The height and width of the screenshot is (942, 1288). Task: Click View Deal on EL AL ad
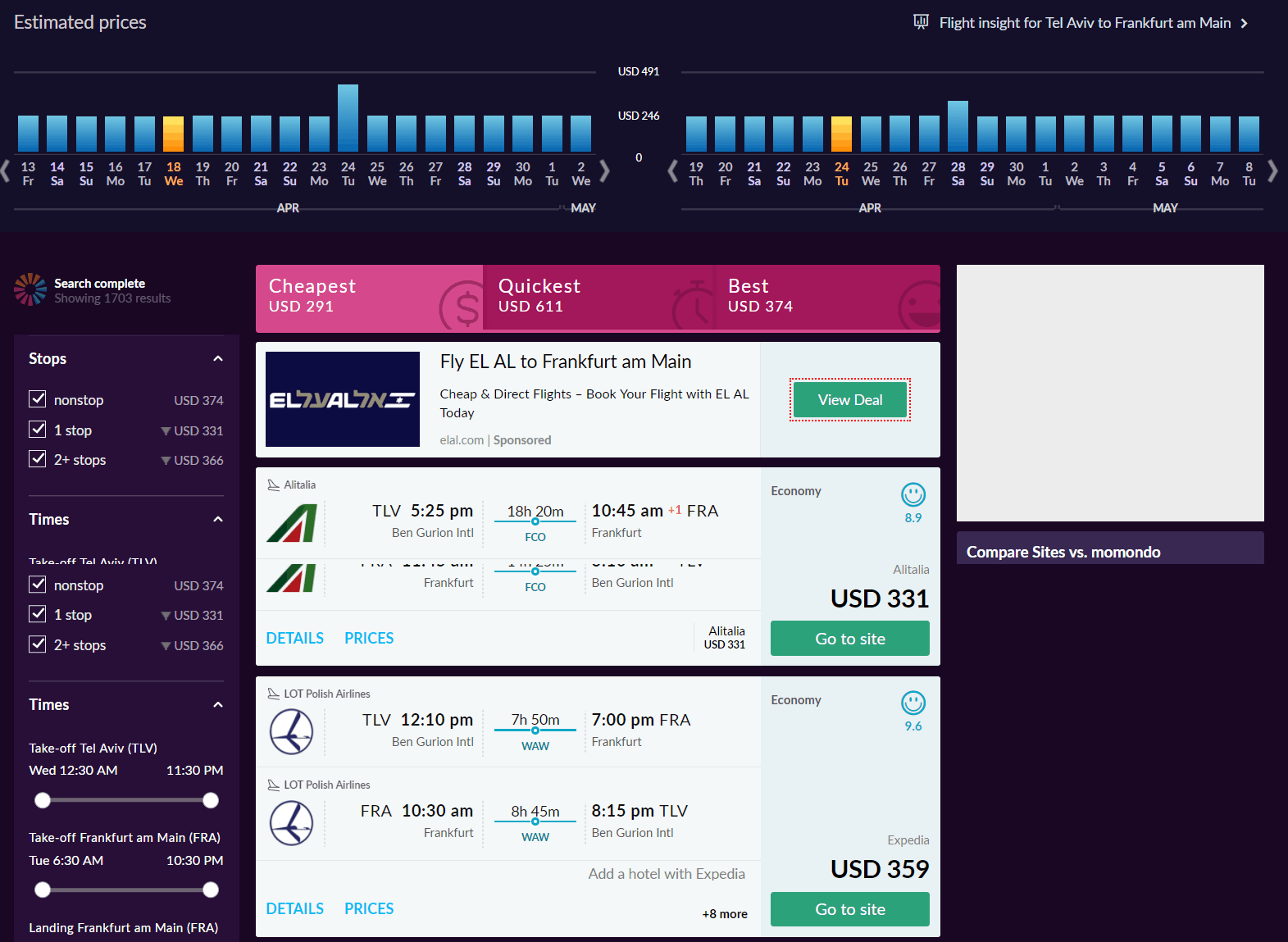click(x=850, y=400)
